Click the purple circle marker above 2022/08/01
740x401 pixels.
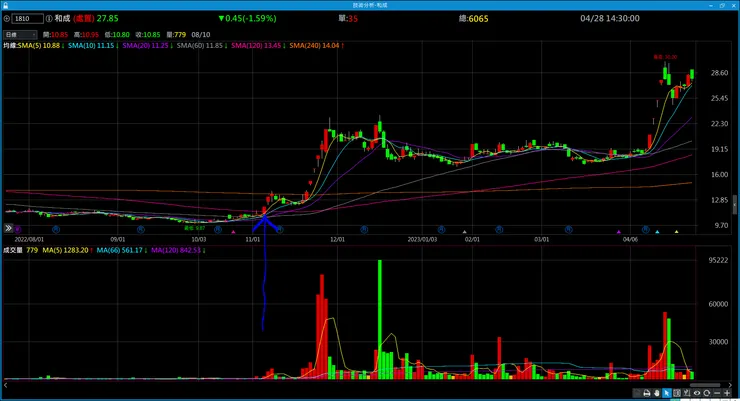17,230
